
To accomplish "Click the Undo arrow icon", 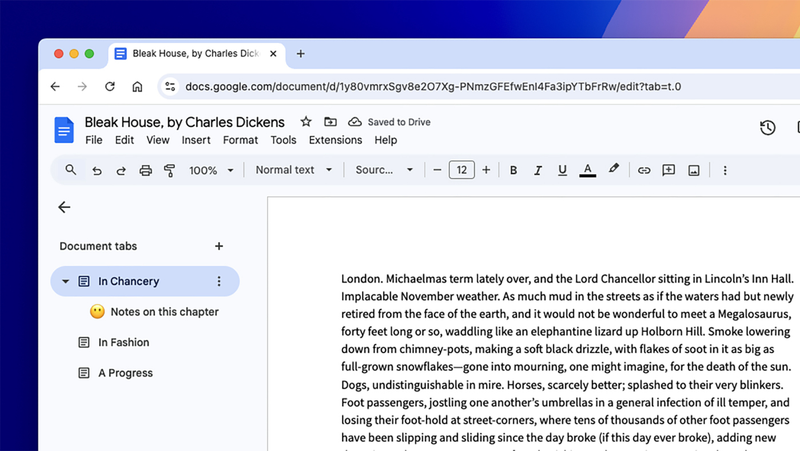I will 97,171.
